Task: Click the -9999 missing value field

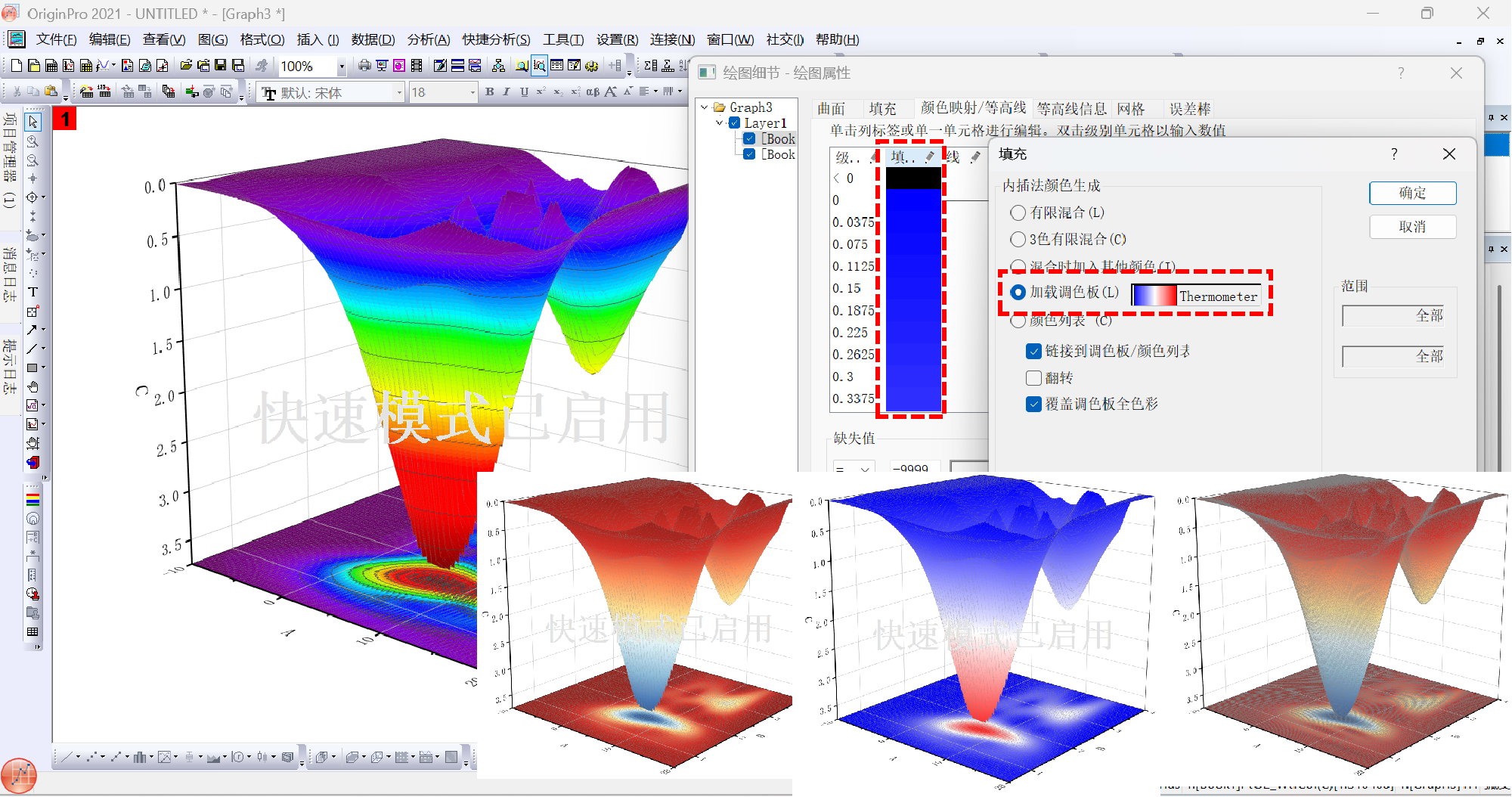Action: tap(915, 468)
